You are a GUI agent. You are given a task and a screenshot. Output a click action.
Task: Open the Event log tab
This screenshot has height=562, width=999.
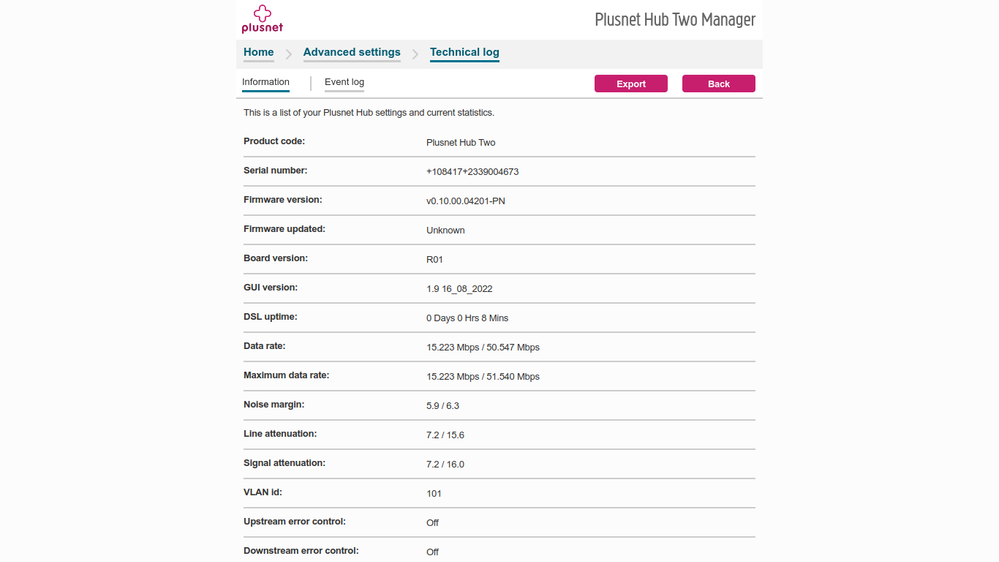tap(344, 82)
